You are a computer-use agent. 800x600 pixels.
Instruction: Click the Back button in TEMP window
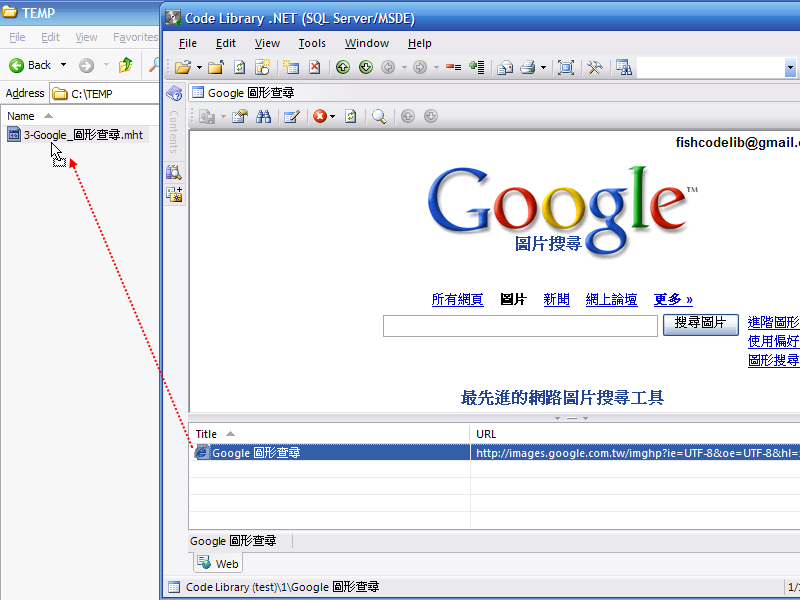pyautogui.click(x=30, y=65)
